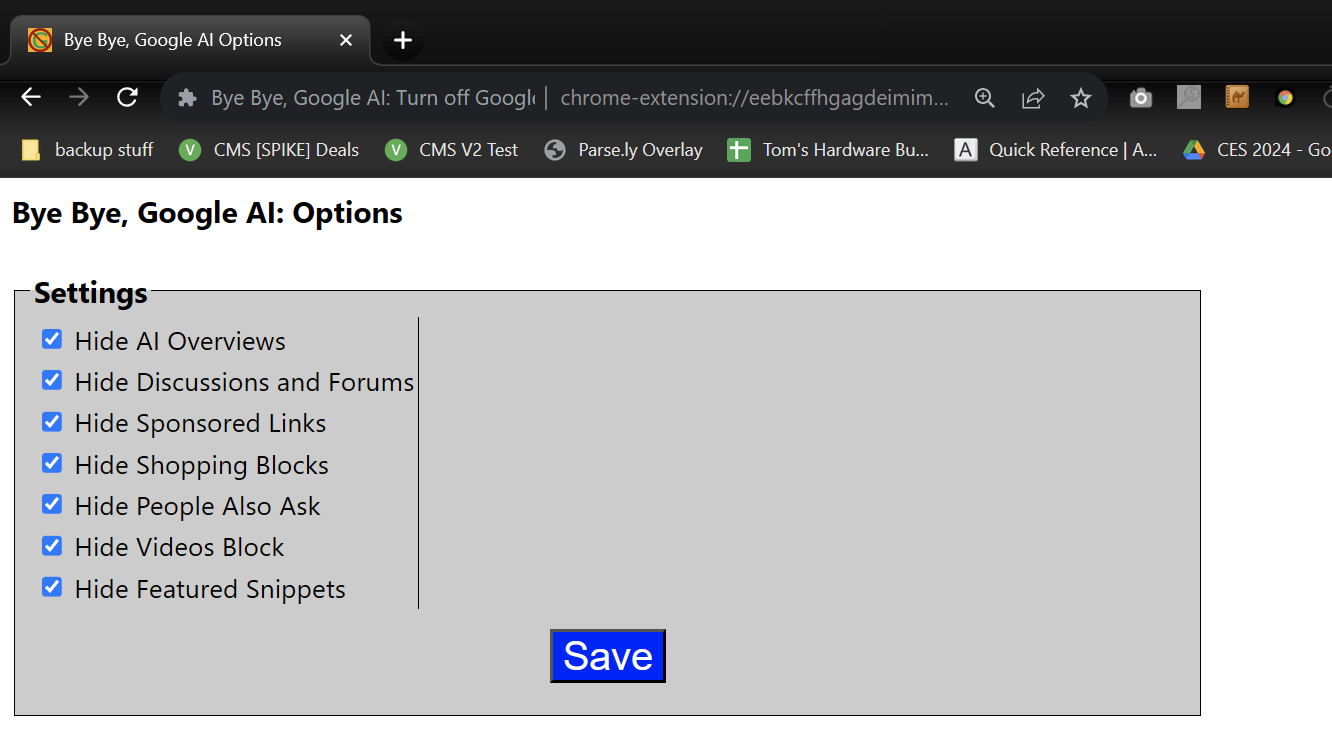Click the Hide Sponsored Links label text
Image resolution: width=1332 pixels, height=746 pixels.
point(200,424)
